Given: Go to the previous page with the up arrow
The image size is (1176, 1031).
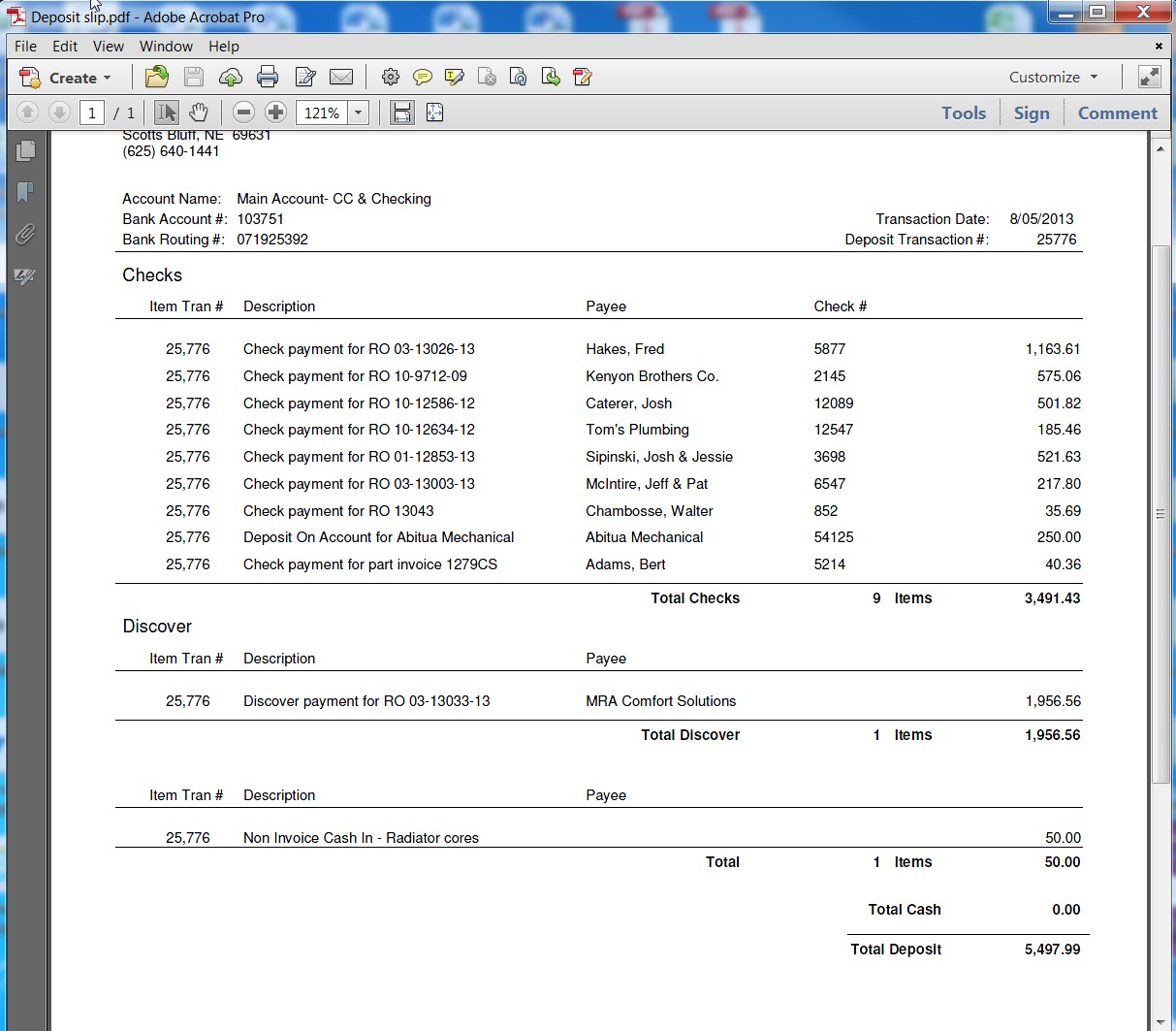Looking at the screenshot, I should [x=27, y=113].
